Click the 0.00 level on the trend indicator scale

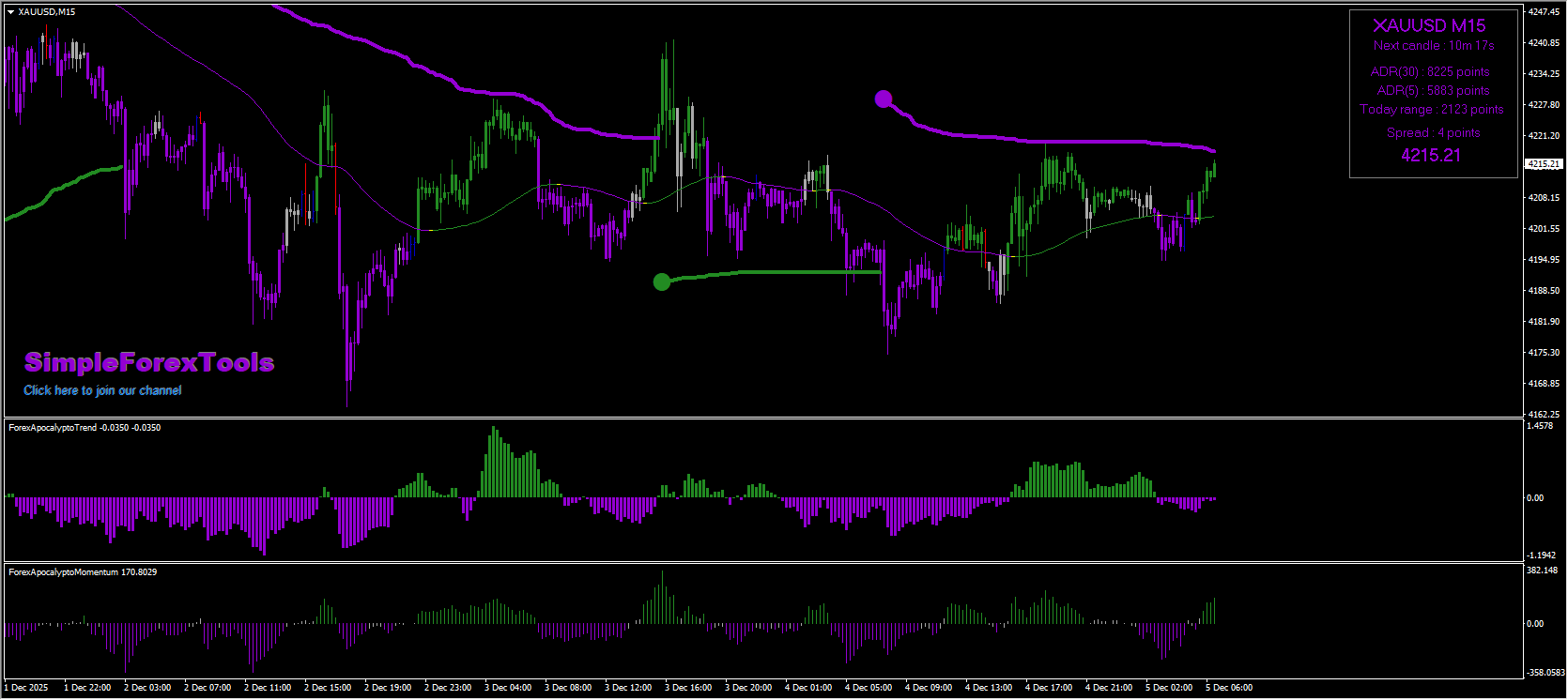point(1535,498)
